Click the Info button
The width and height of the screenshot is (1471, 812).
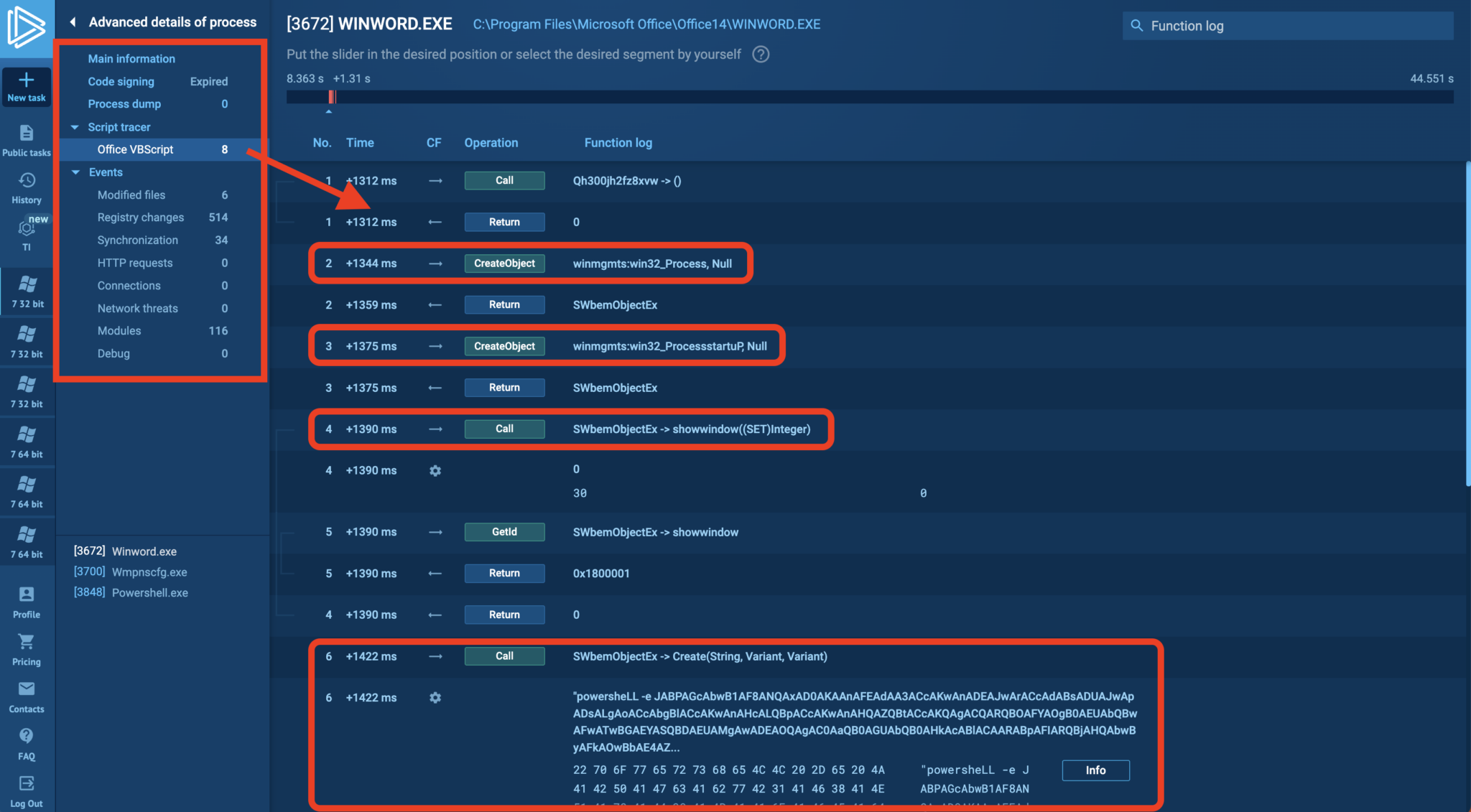click(x=1095, y=770)
